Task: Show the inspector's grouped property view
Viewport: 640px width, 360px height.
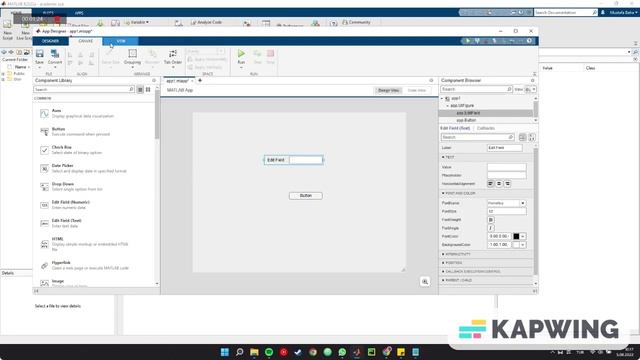Action: pyautogui.click(x=522, y=138)
